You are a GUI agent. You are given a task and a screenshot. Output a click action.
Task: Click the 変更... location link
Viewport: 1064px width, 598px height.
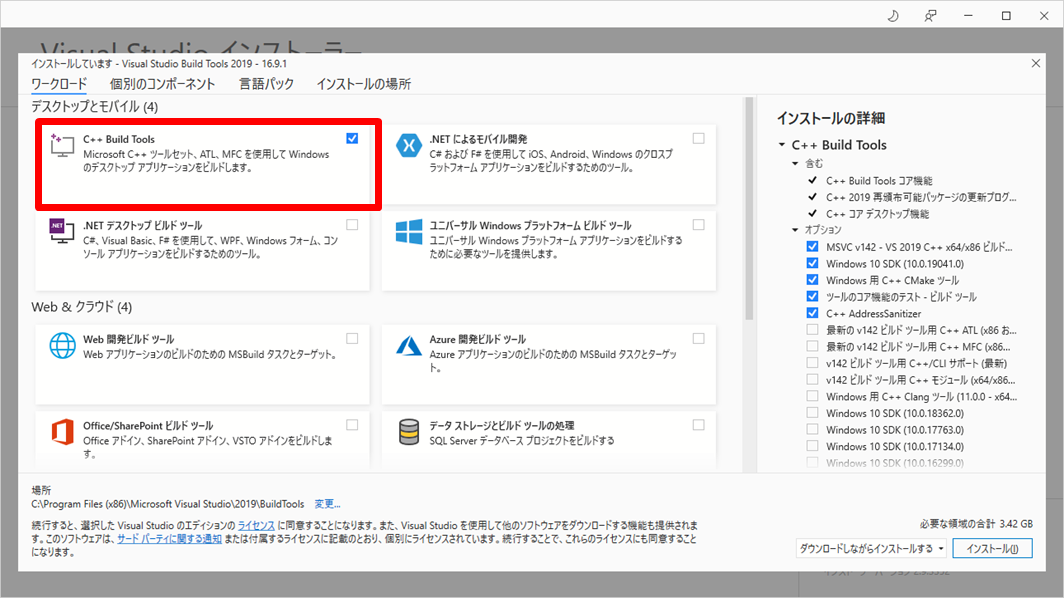click(327, 504)
